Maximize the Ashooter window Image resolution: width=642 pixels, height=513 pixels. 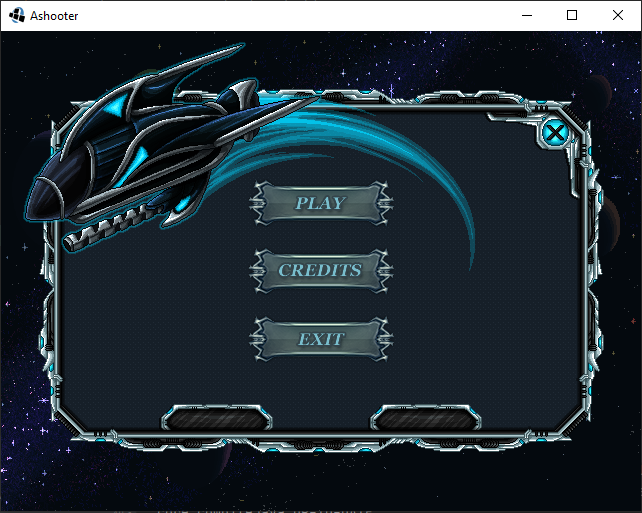pyautogui.click(x=572, y=16)
